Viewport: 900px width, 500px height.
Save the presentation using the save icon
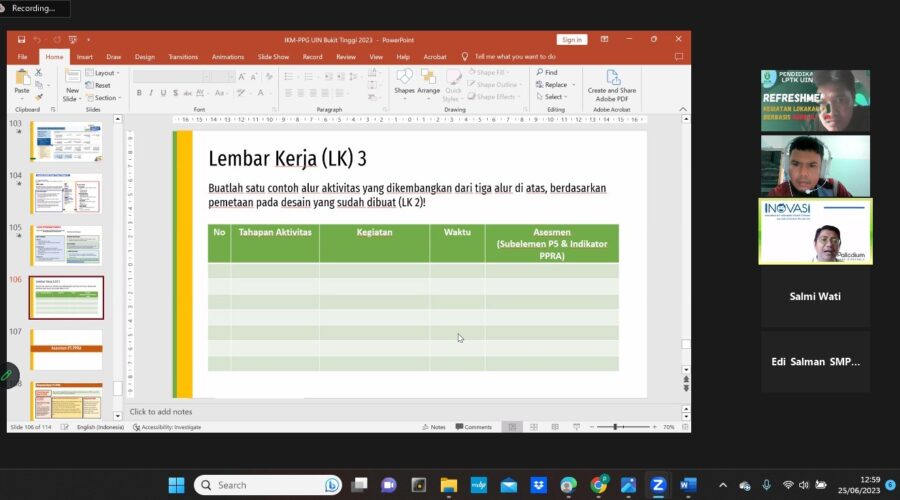[20, 40]
